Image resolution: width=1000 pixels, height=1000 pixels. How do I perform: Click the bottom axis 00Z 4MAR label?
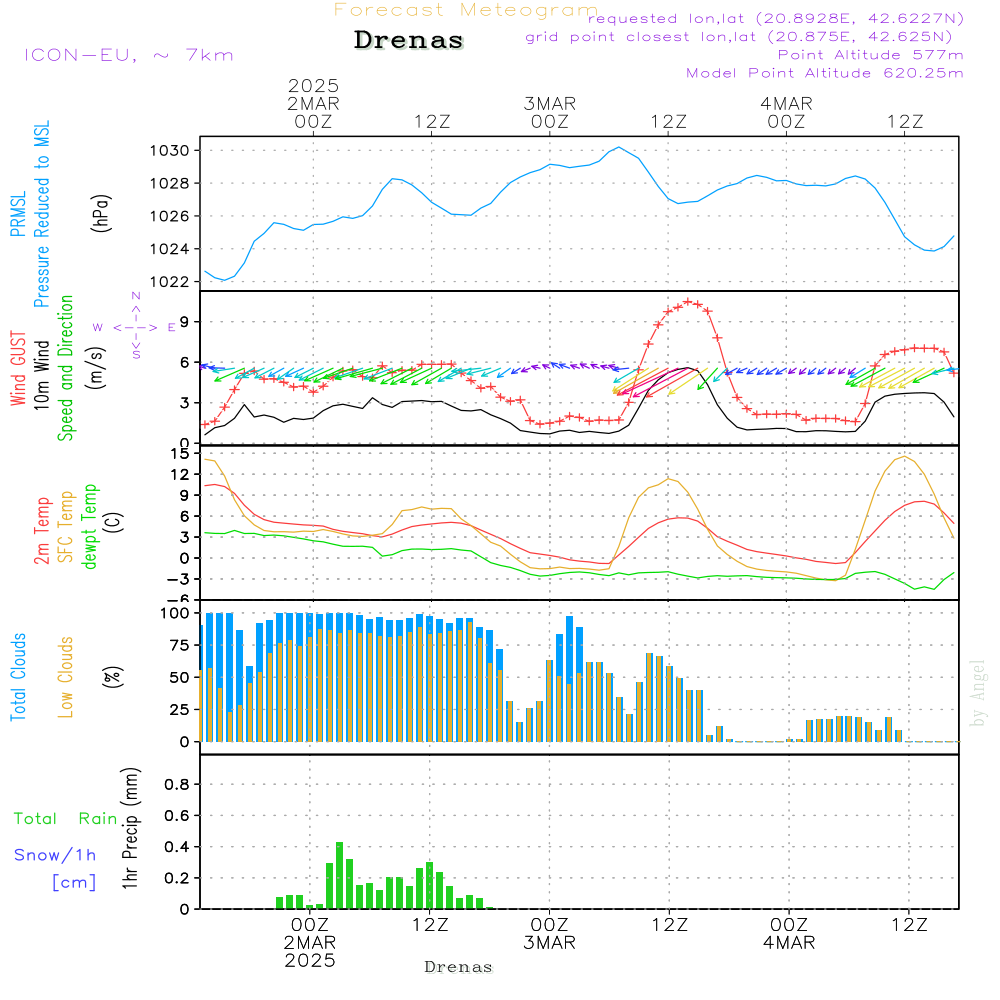click(x=789, y=934)
